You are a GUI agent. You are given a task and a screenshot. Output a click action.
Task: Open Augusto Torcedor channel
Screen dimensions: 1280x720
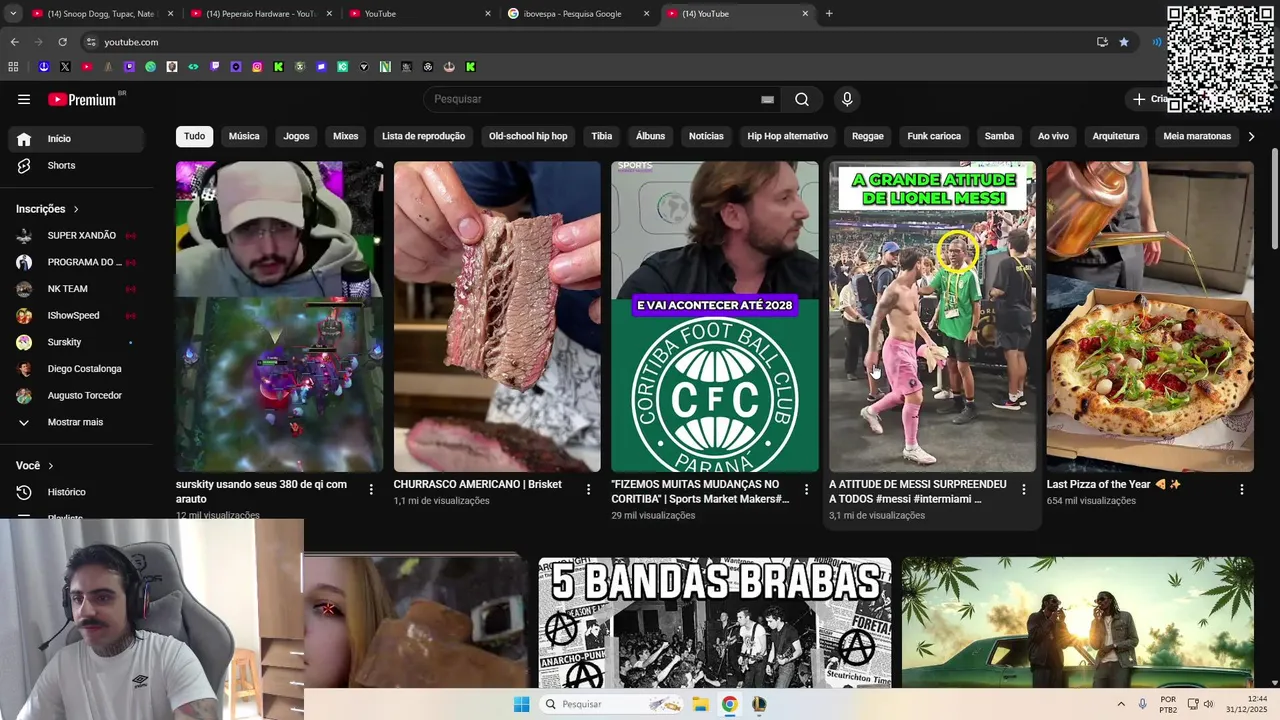tap(76, 396)
